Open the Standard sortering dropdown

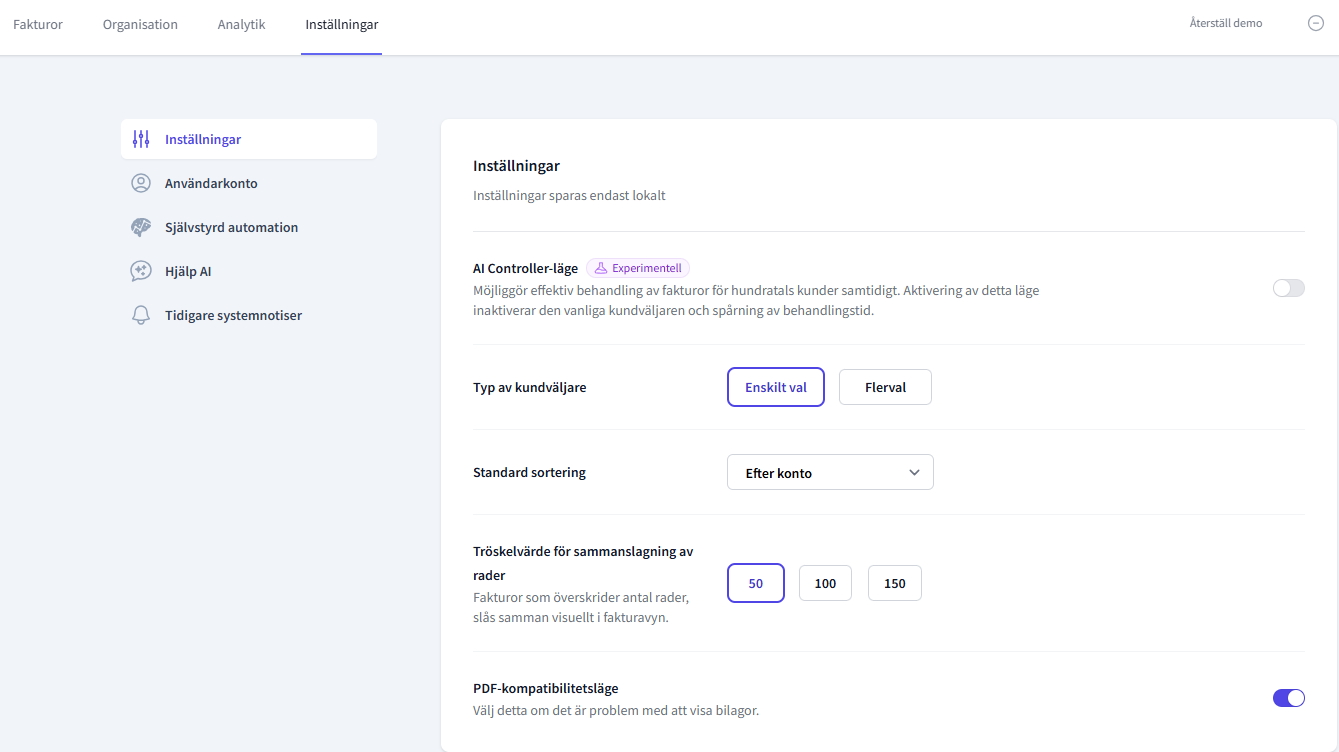pos(829,472)
